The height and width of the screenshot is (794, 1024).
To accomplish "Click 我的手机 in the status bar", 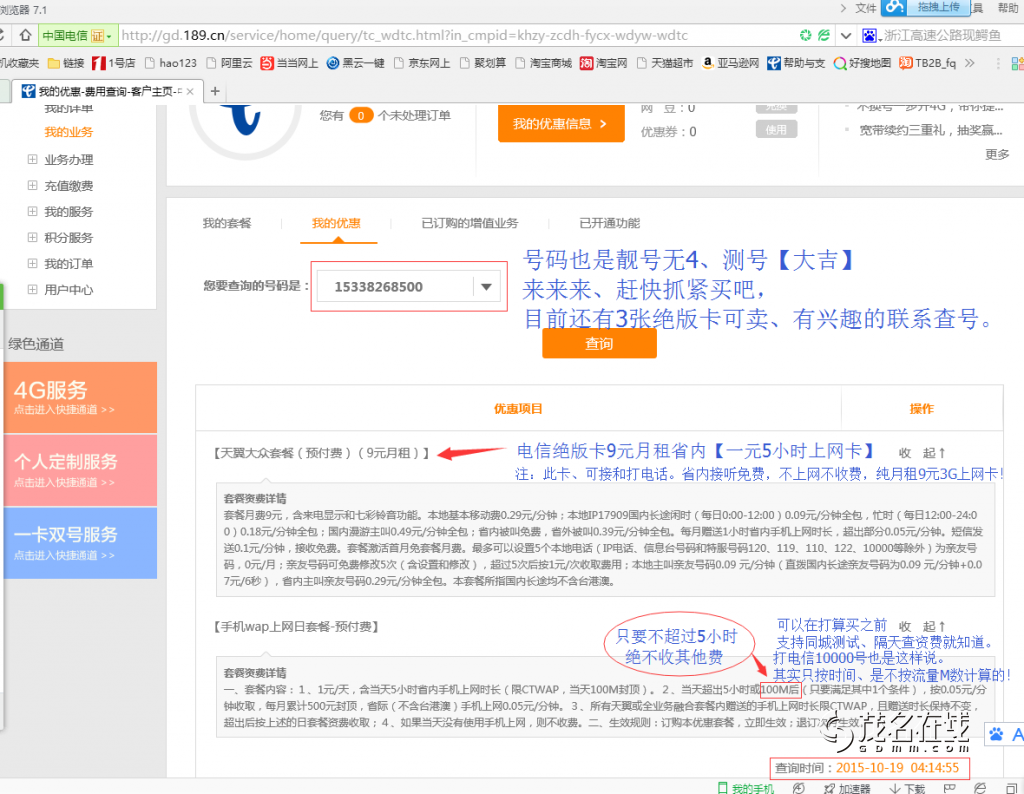I will click(746, 788).
